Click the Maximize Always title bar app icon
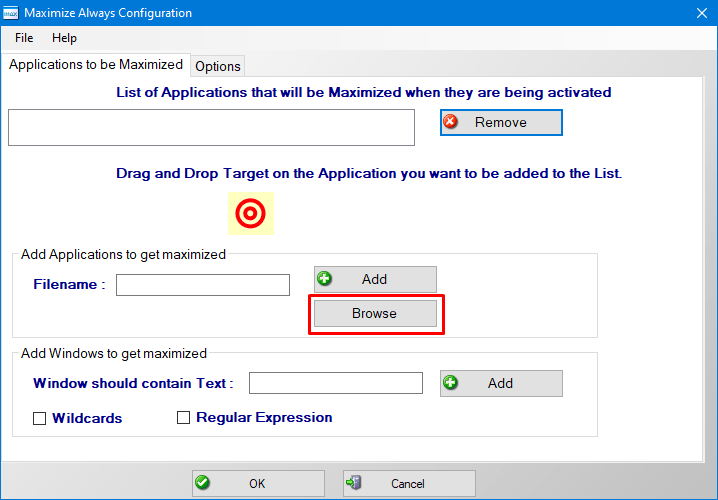The height and width of the screenshot is (500, 718). point(11,13)
